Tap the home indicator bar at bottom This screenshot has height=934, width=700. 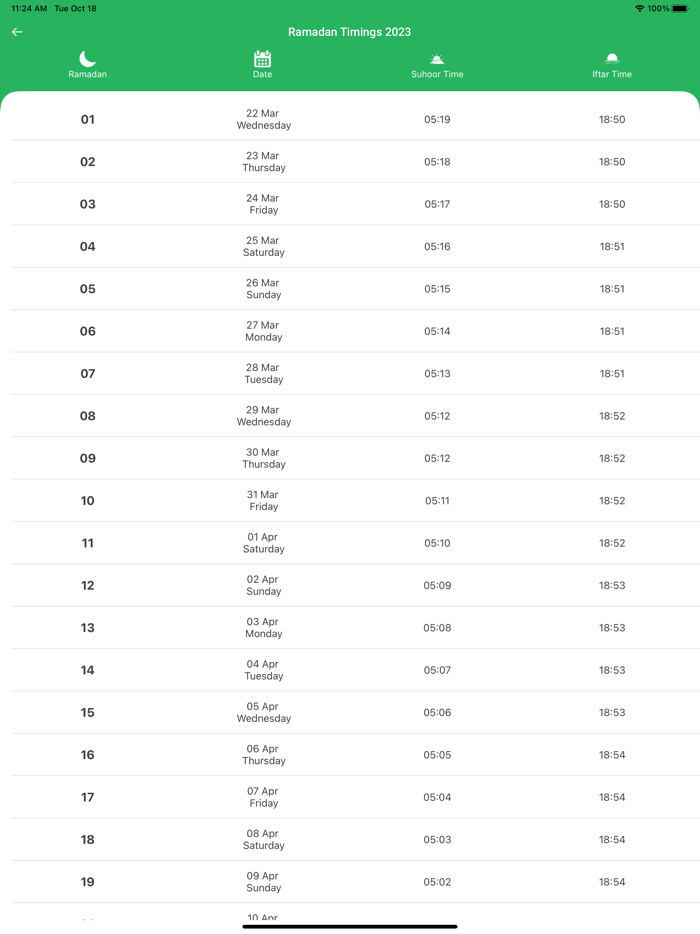coord(350,927)
